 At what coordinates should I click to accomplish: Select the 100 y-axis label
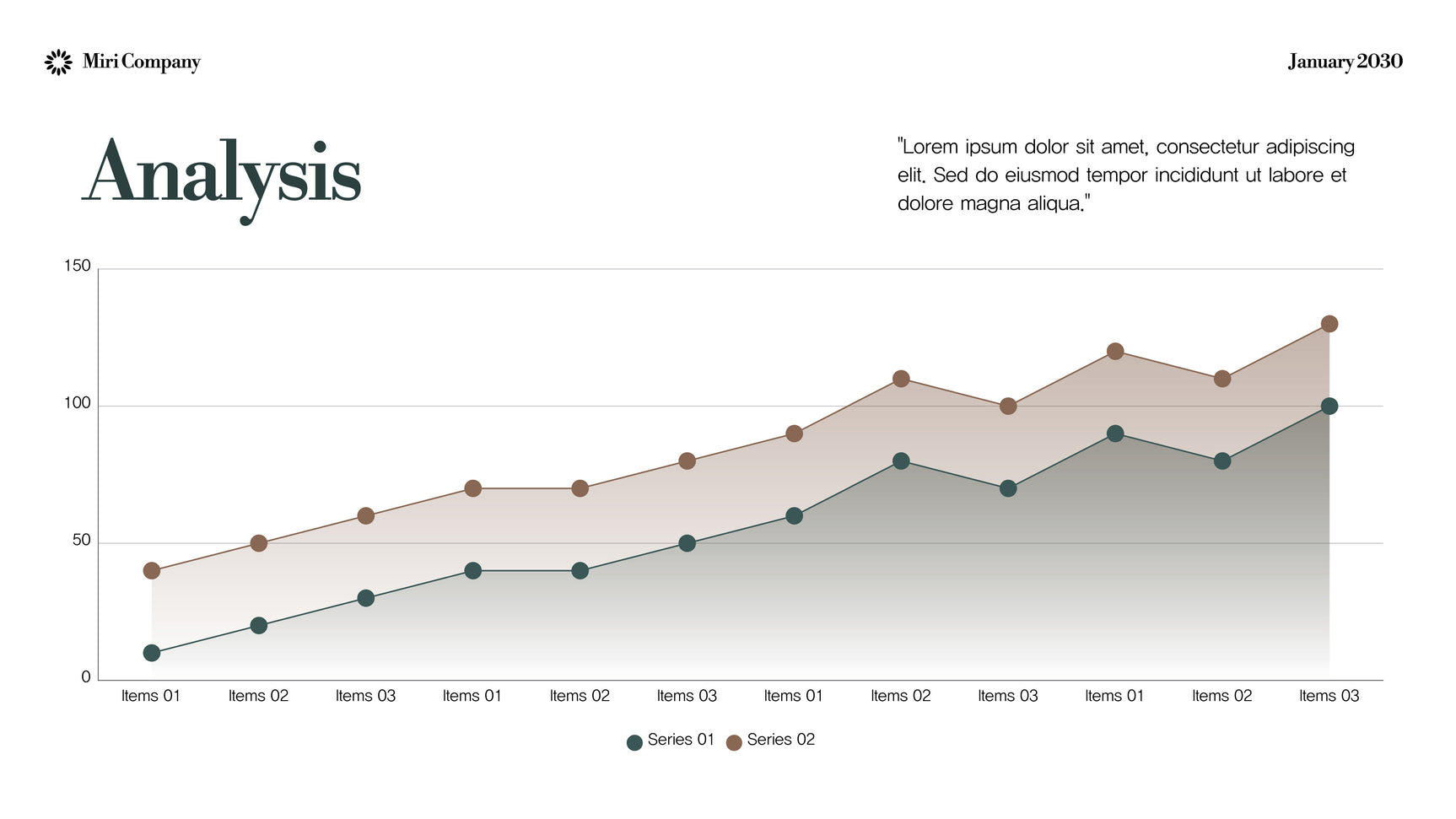coord(77,403)
